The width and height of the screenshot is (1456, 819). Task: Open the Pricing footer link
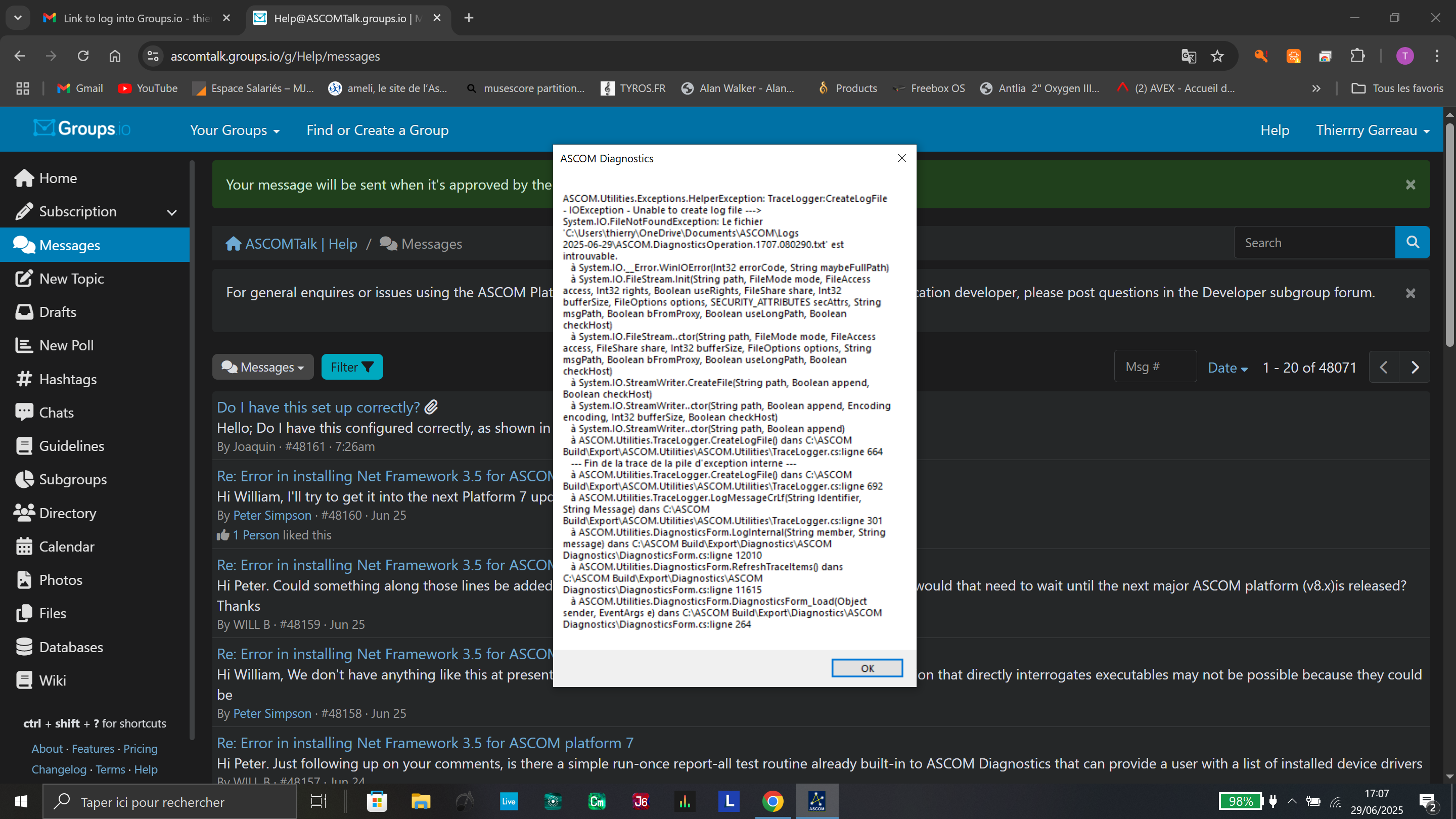tap(140, 748)
